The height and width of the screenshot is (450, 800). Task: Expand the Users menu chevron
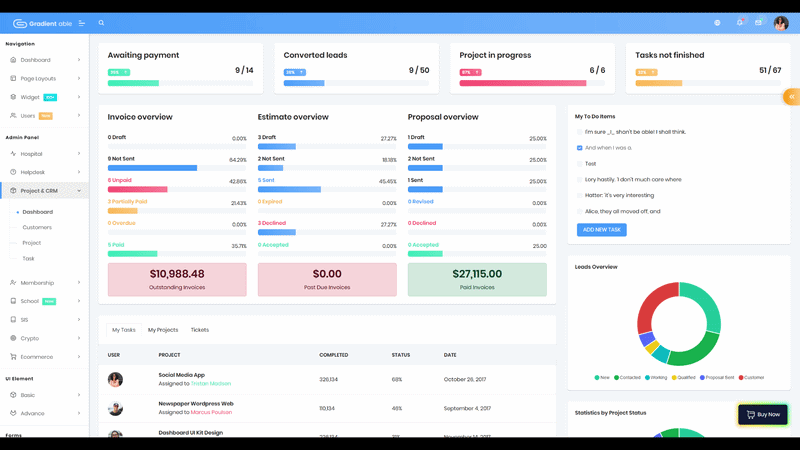[x=79, y=115]
